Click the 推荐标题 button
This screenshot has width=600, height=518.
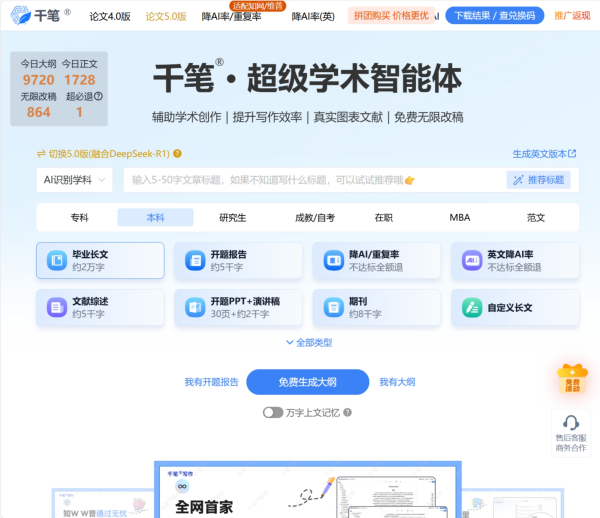[538, 180]
